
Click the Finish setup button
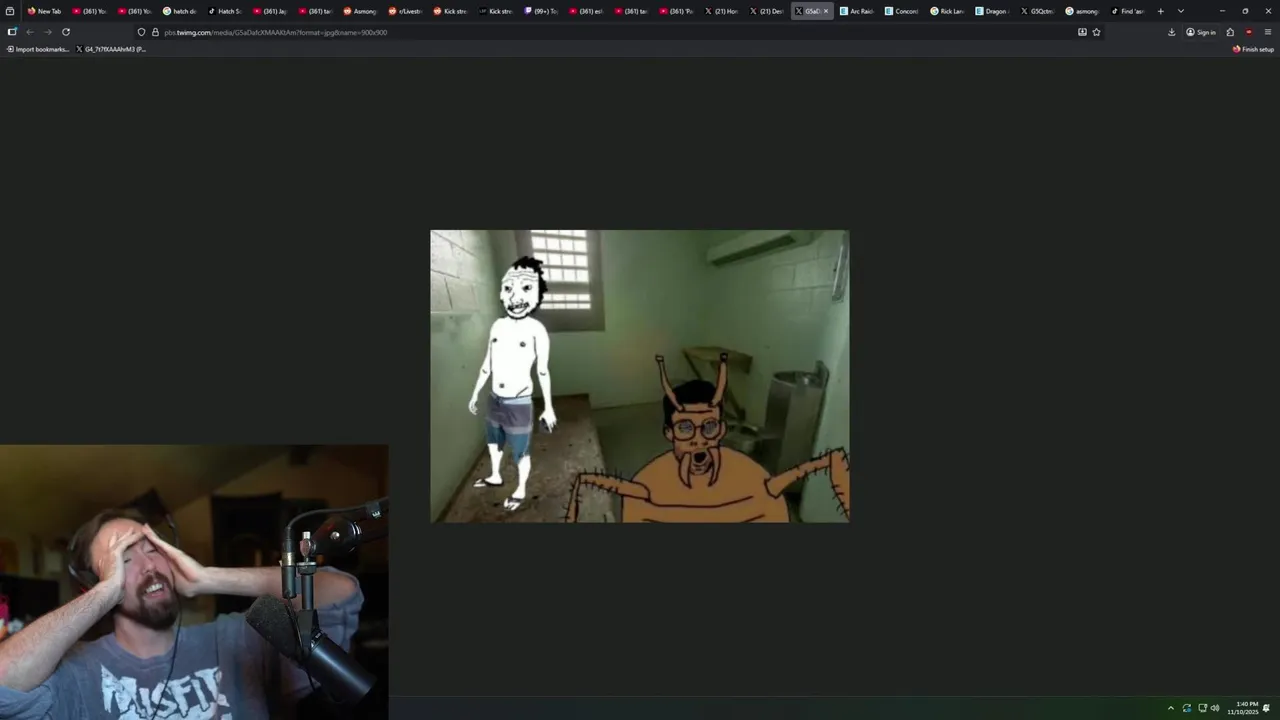click(x=1253, y=49)
